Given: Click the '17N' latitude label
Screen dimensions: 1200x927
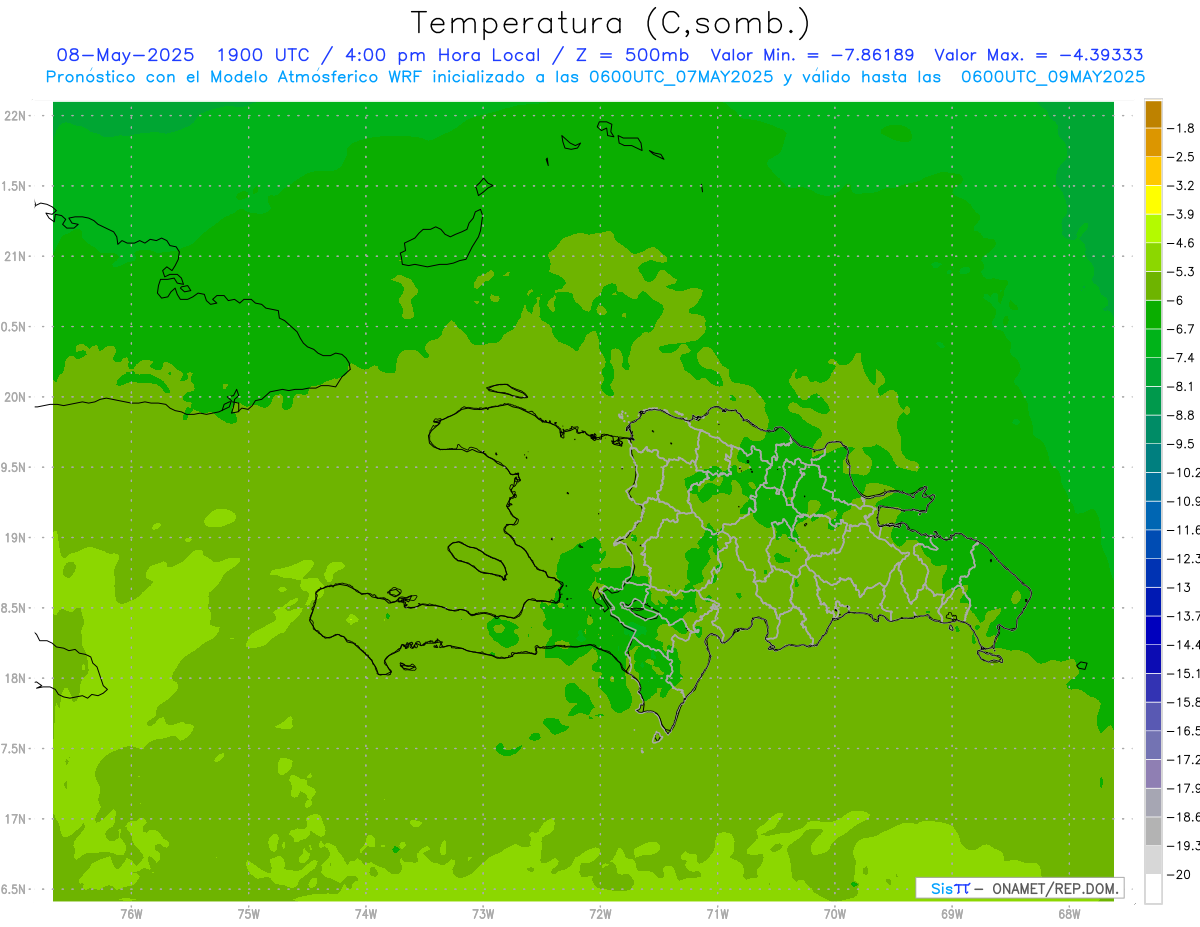Looking at the screenshot, I should (x=15, y=819).
